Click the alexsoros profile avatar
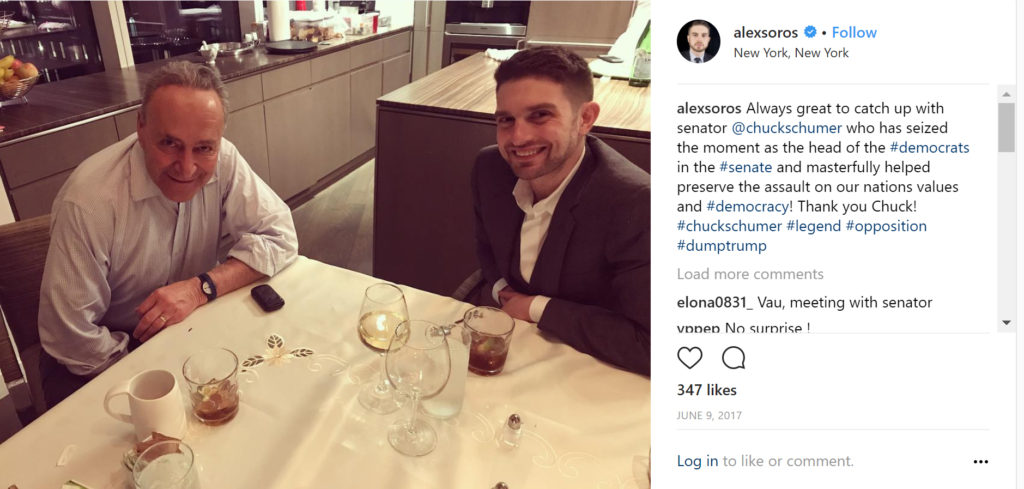This screenshot has height=489, width=1024. tap(698, 41)
